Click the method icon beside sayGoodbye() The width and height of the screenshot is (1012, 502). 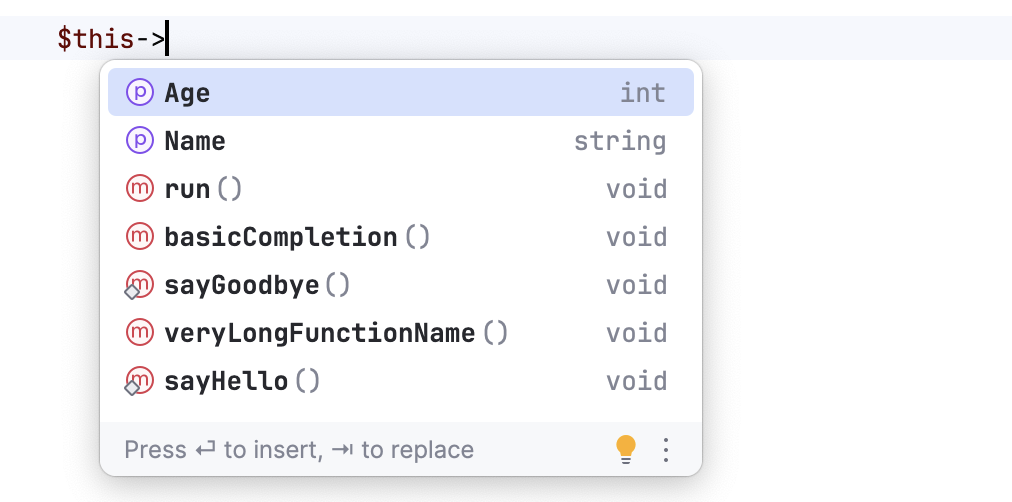tap(139, 285)
